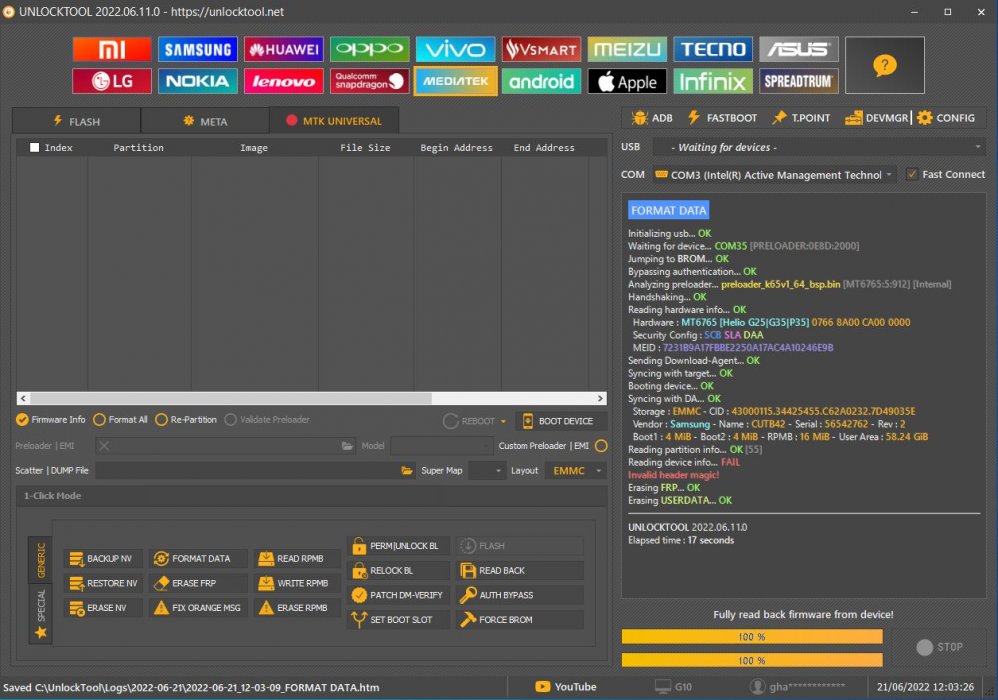Click the STOP button
The height and width of the screenshot is (700, 998).
click(939, 647)
